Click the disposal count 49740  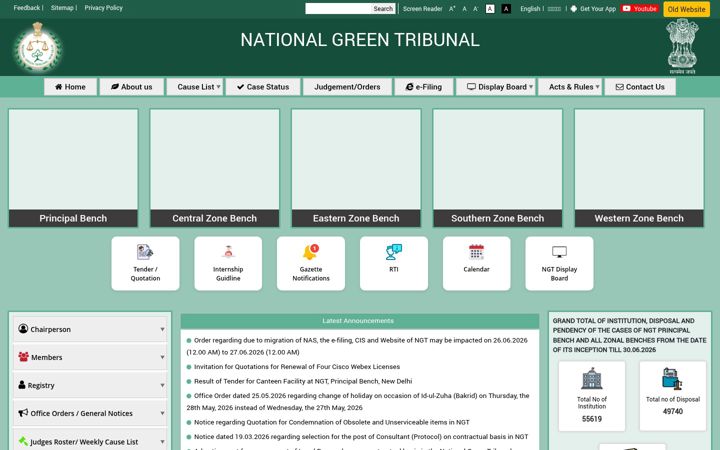(x=673, y=411)
